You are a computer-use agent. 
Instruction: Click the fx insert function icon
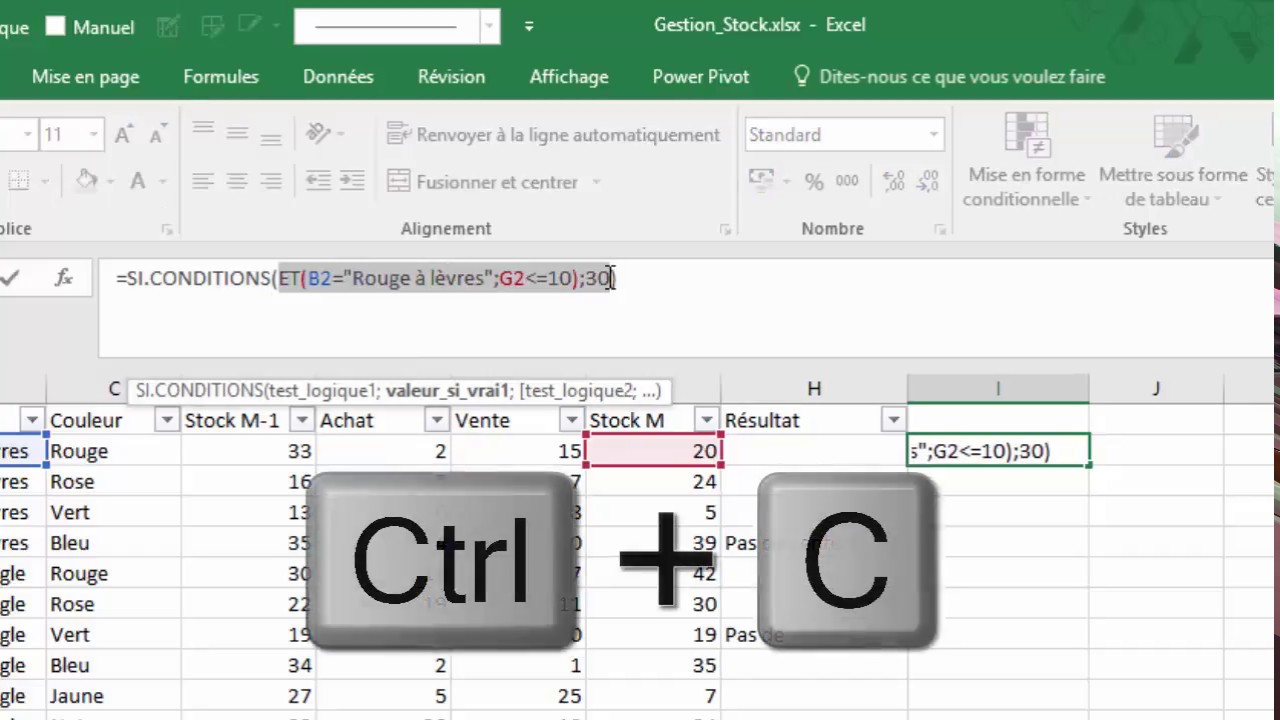pos(64,279)
